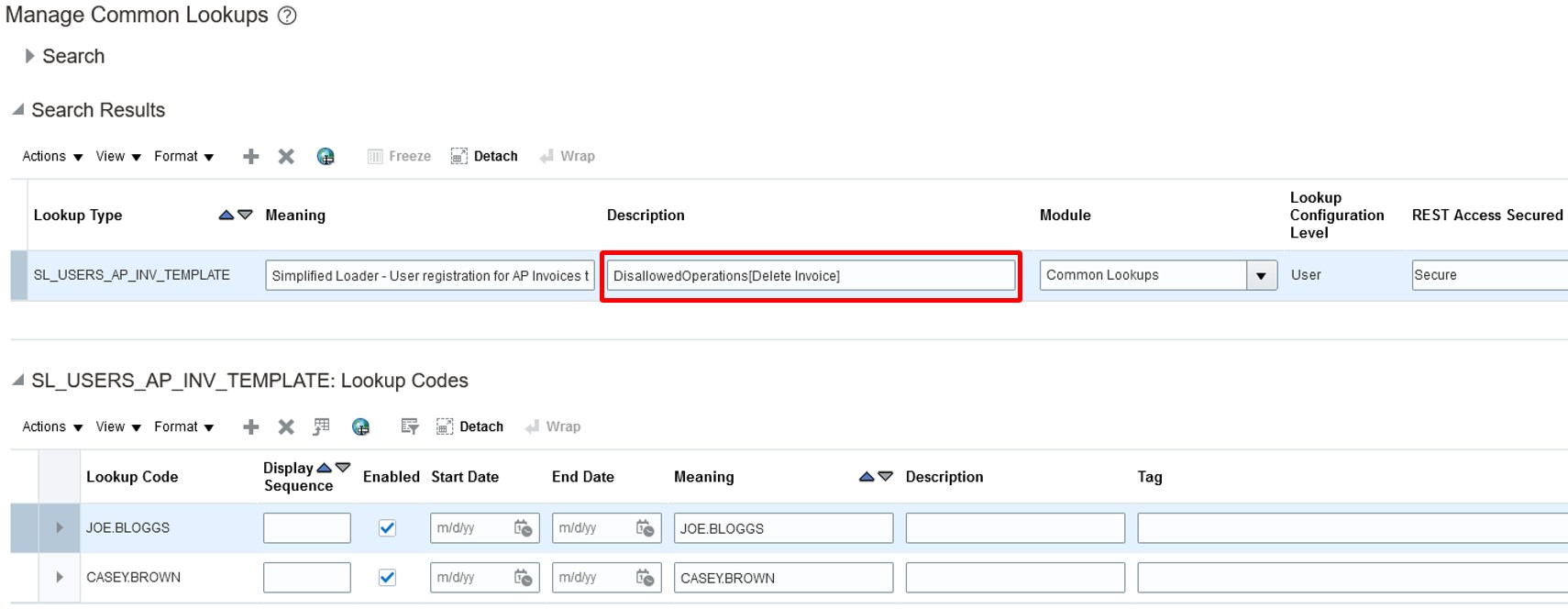1568x609 pixels.
Task: Expand the JOE.BLOGGS row details
Action: [x=60, y=527]
